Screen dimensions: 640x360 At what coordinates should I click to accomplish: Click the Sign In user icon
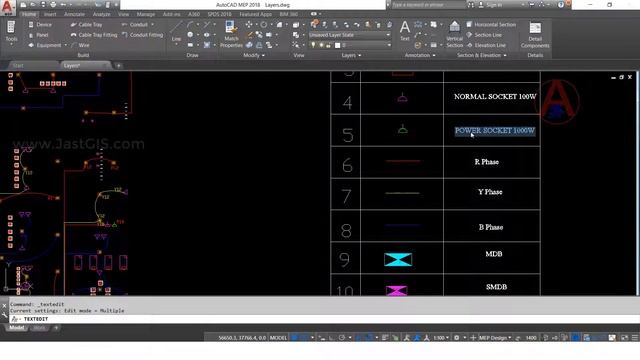pyautogui.click(x=481, y=5)
